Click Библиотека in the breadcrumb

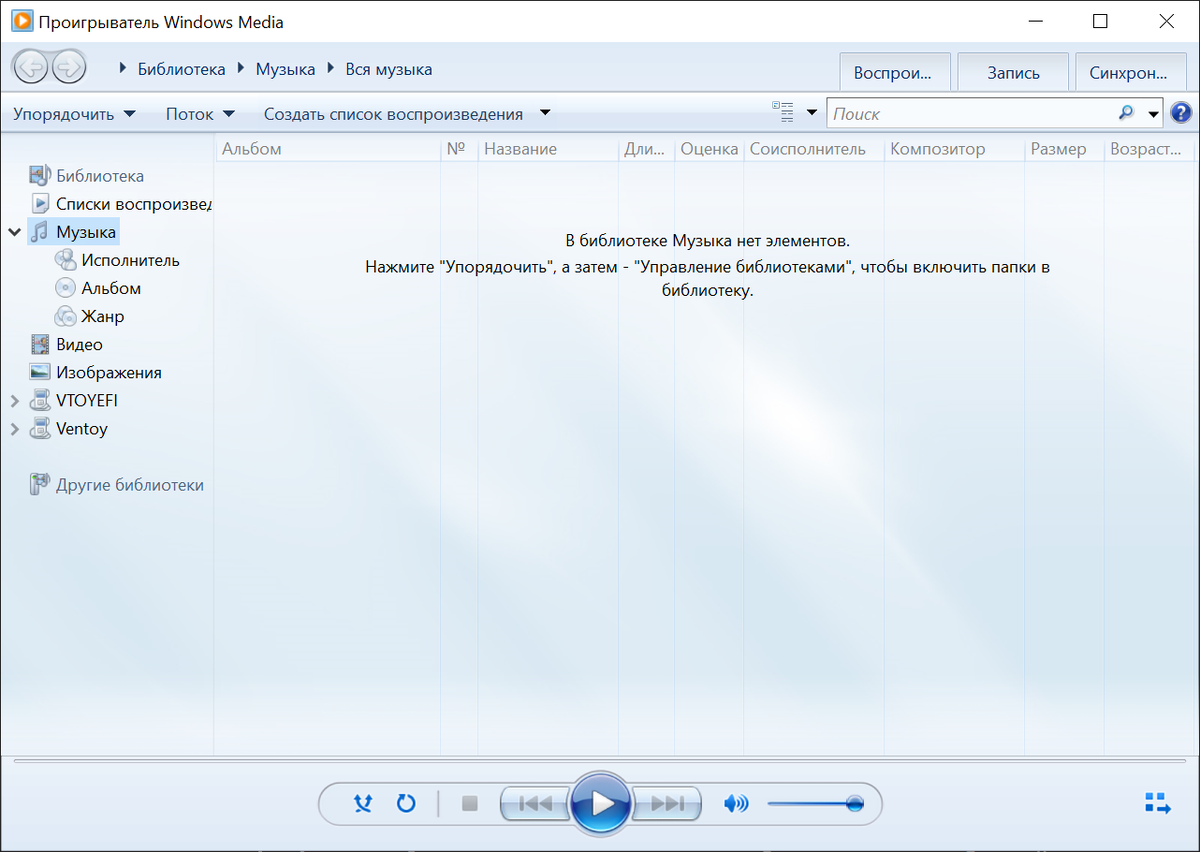(181, 69)
